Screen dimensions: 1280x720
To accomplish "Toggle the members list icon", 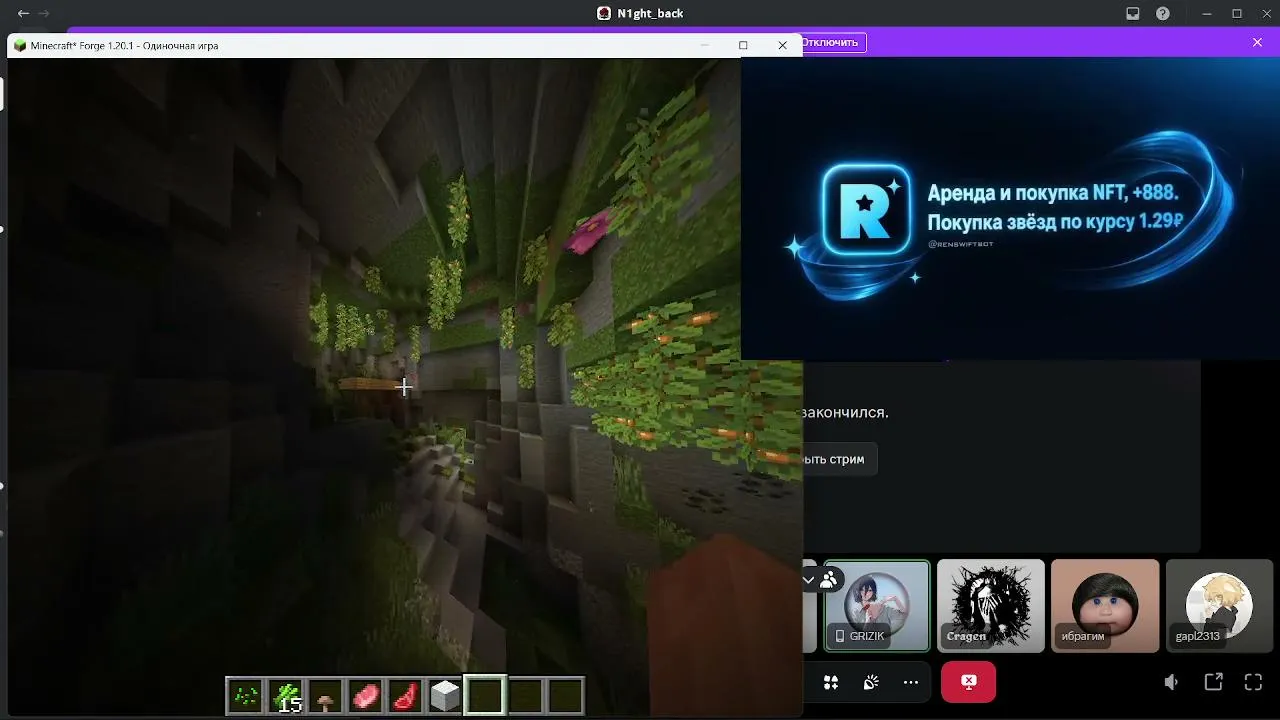I will pyautogui.click(x=828, y=580).
